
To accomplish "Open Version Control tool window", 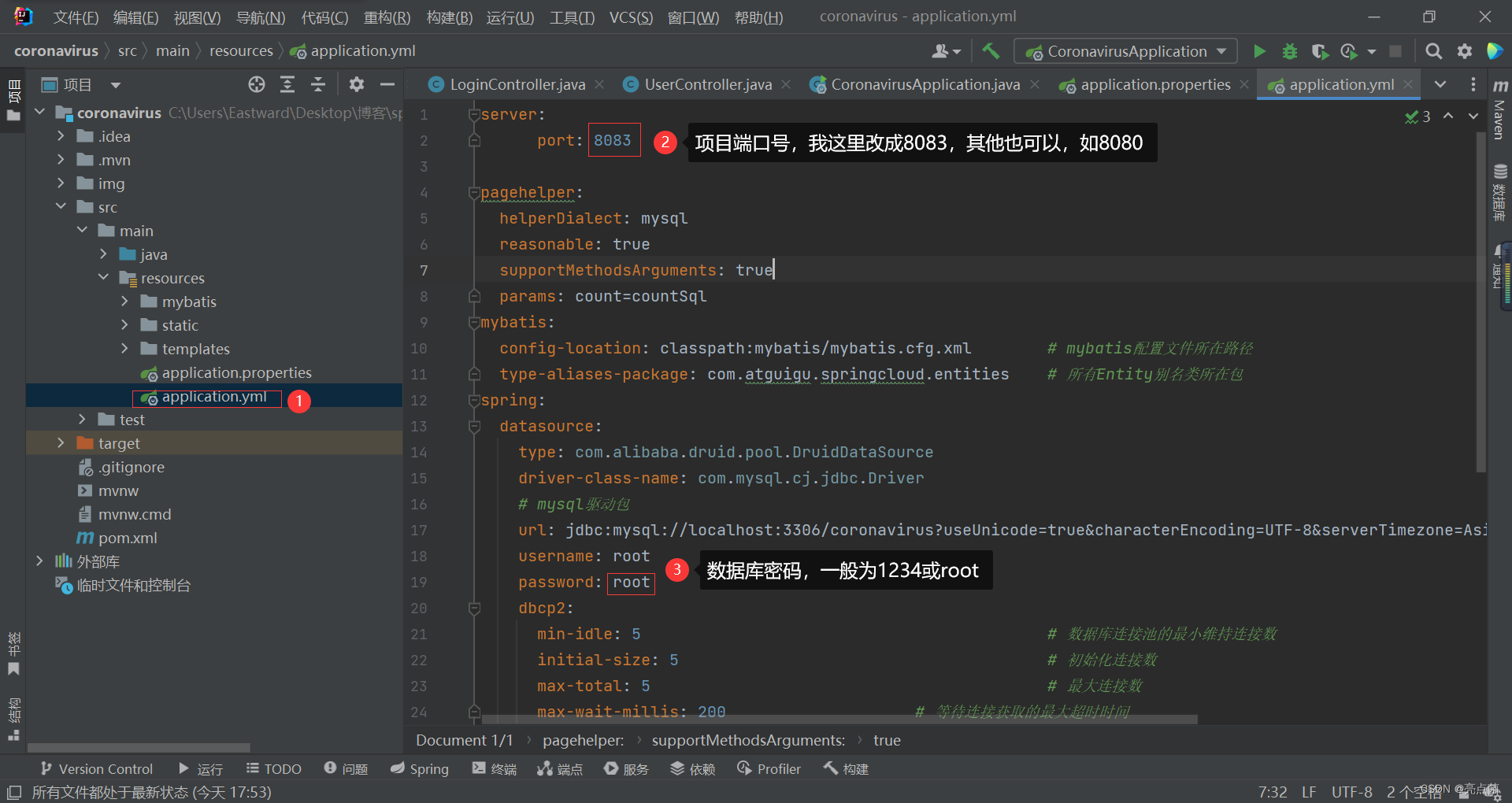I will [96, 768].
